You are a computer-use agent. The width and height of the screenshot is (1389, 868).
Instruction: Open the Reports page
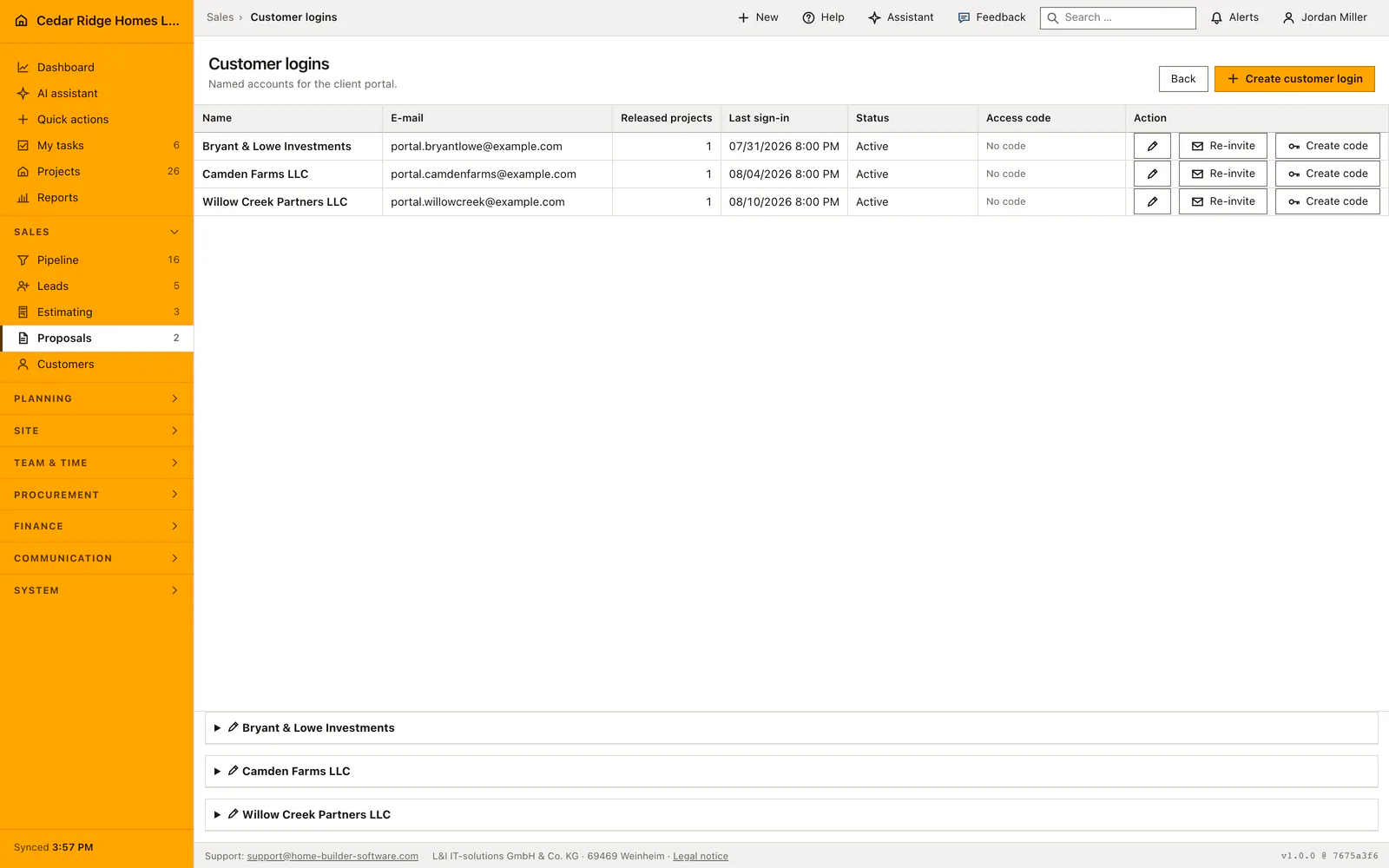click(x=96, y=197)
